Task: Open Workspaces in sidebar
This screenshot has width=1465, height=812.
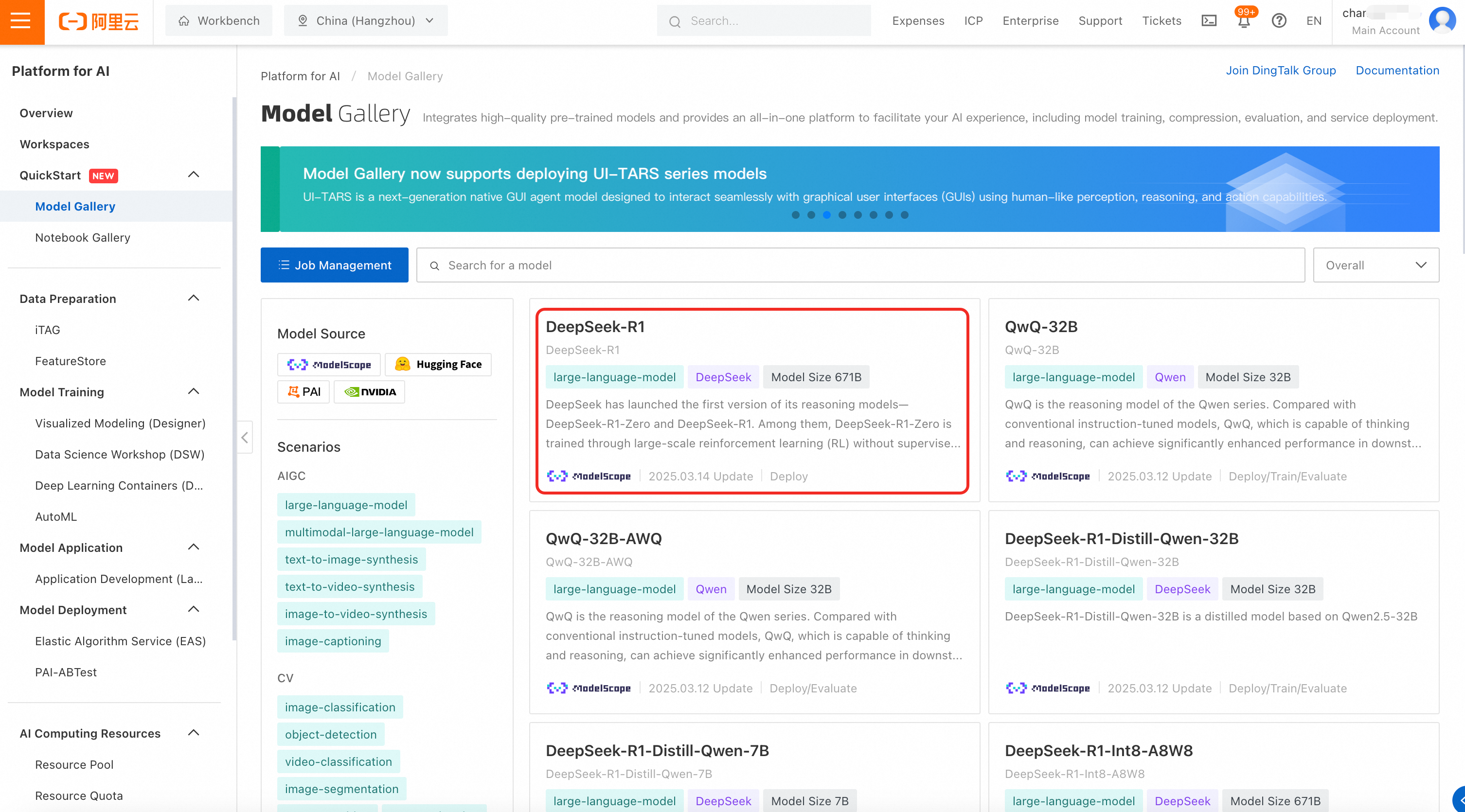Action: [x=54, y=144]
